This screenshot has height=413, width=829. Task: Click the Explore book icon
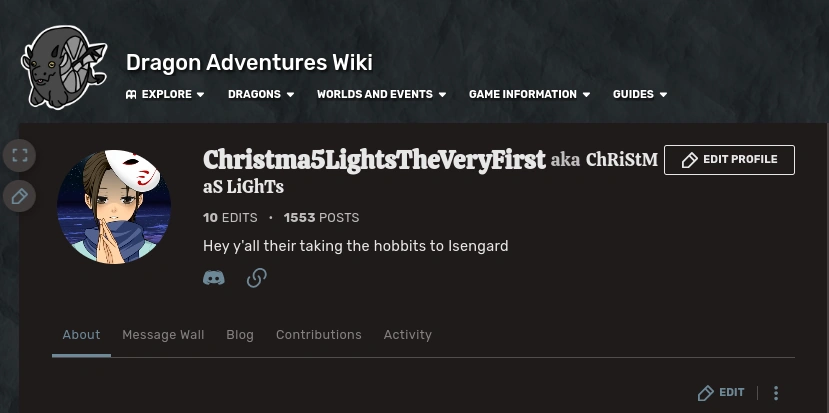coord(131,95)
